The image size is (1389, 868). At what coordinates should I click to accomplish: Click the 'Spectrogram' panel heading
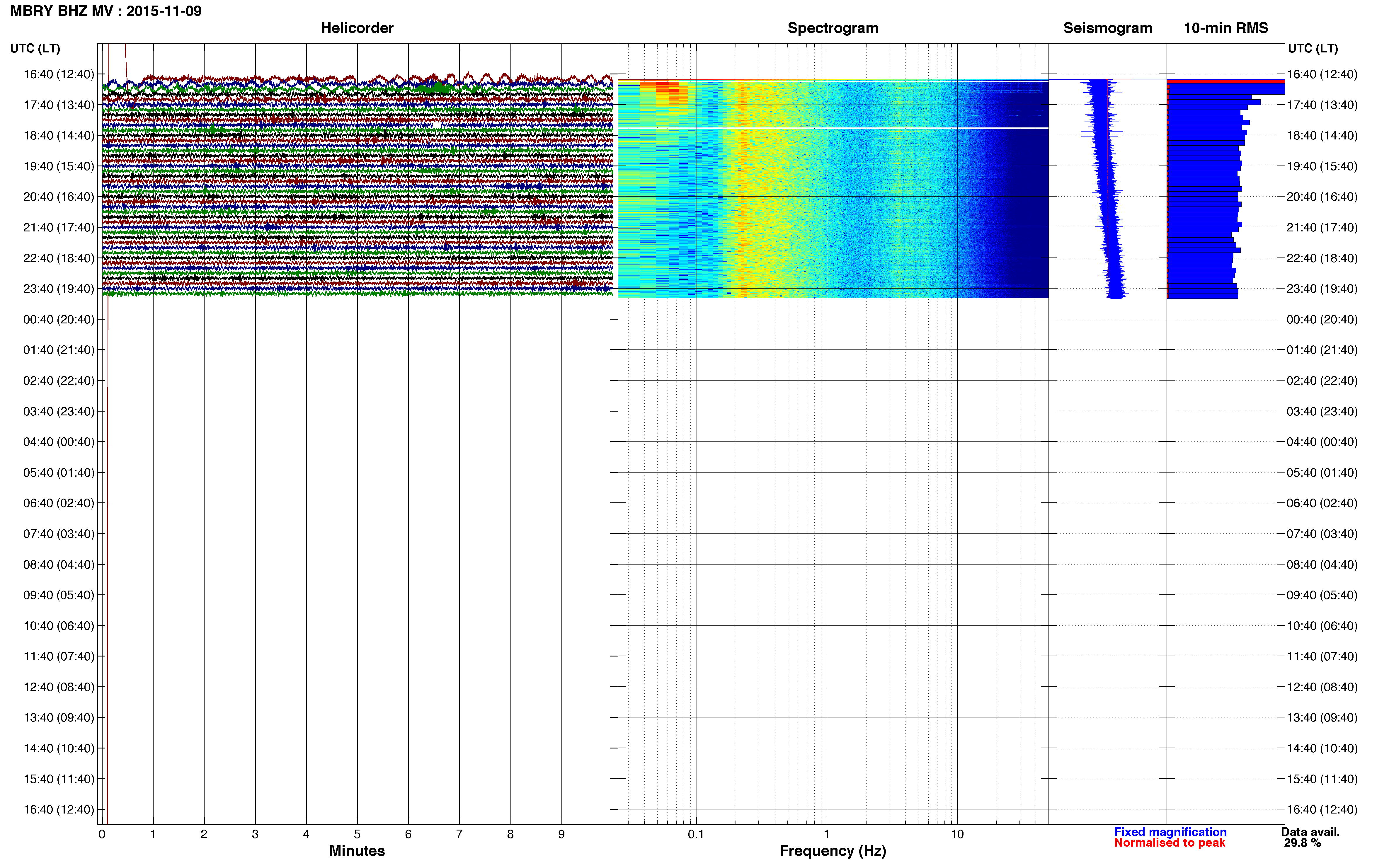833,28
